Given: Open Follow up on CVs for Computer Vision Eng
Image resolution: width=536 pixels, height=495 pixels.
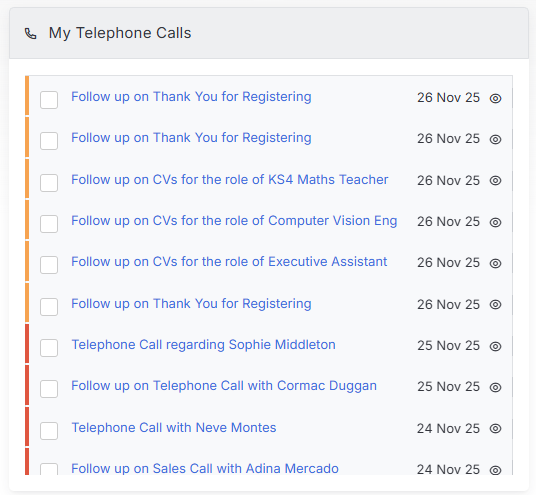Looking at the screenshot, I should pyautogui.click(x=234, y=221).
